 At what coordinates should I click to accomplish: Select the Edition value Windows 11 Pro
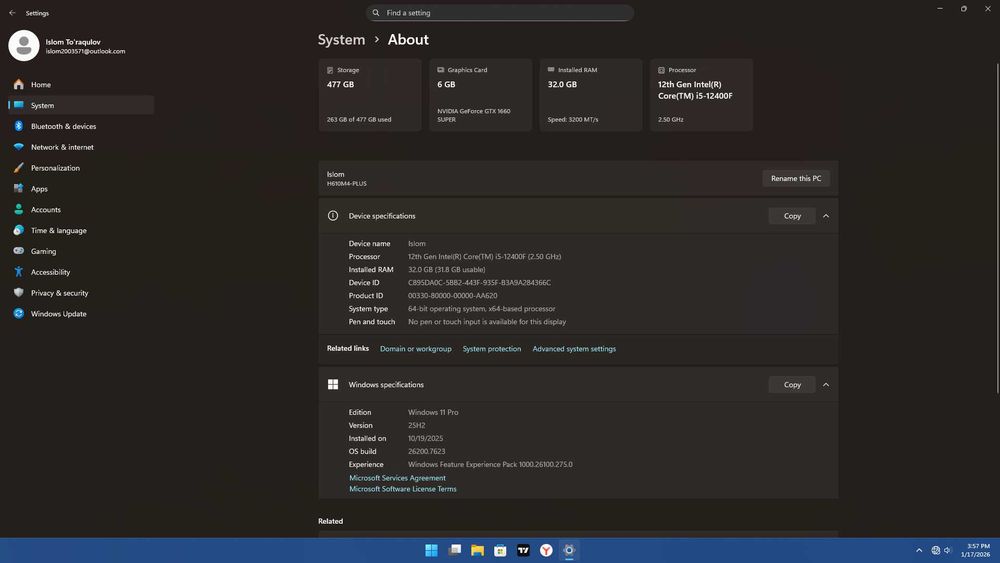(x=433, y=412)
